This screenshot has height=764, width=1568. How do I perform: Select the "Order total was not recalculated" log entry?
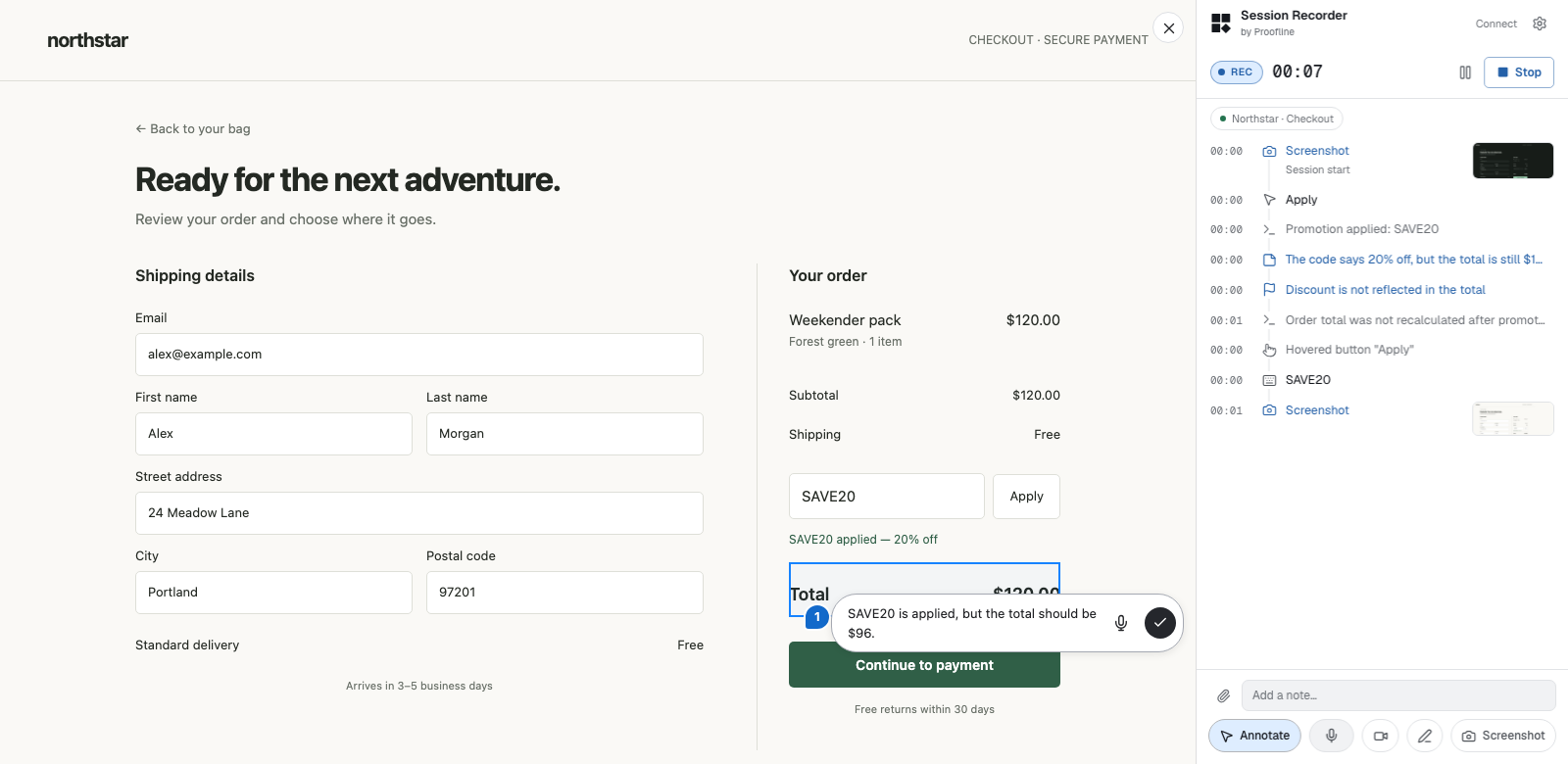tap(1415, 320)
